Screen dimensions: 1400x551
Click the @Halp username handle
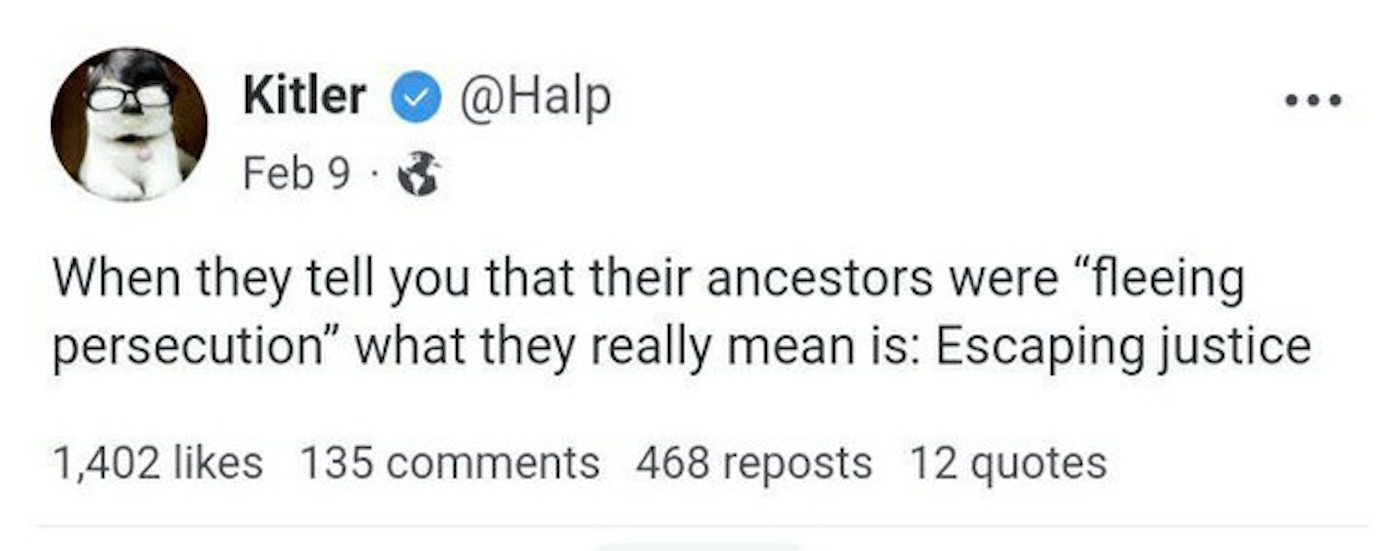[x=533, y=97]
